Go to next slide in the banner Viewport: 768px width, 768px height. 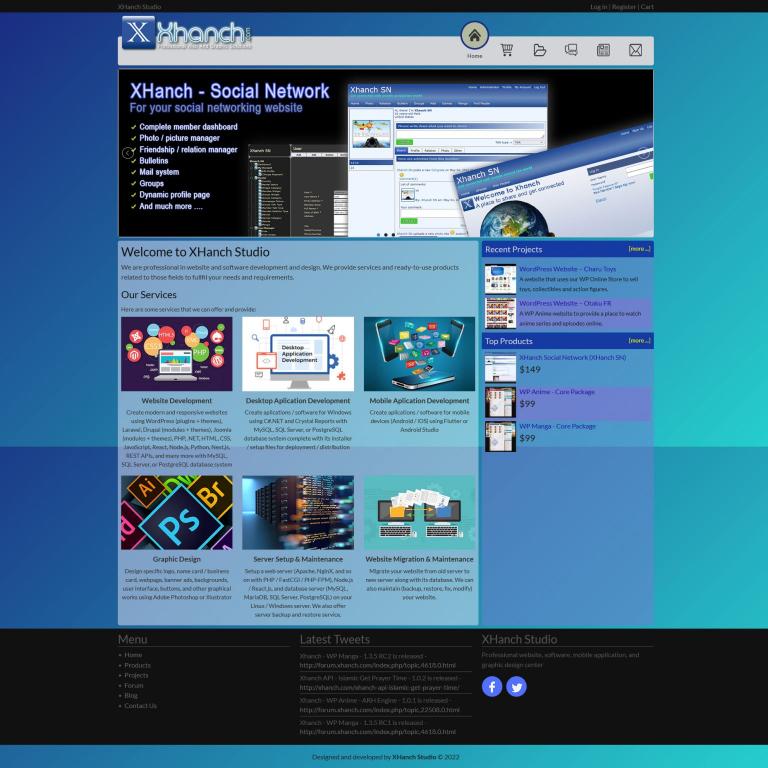pos(644,153)
